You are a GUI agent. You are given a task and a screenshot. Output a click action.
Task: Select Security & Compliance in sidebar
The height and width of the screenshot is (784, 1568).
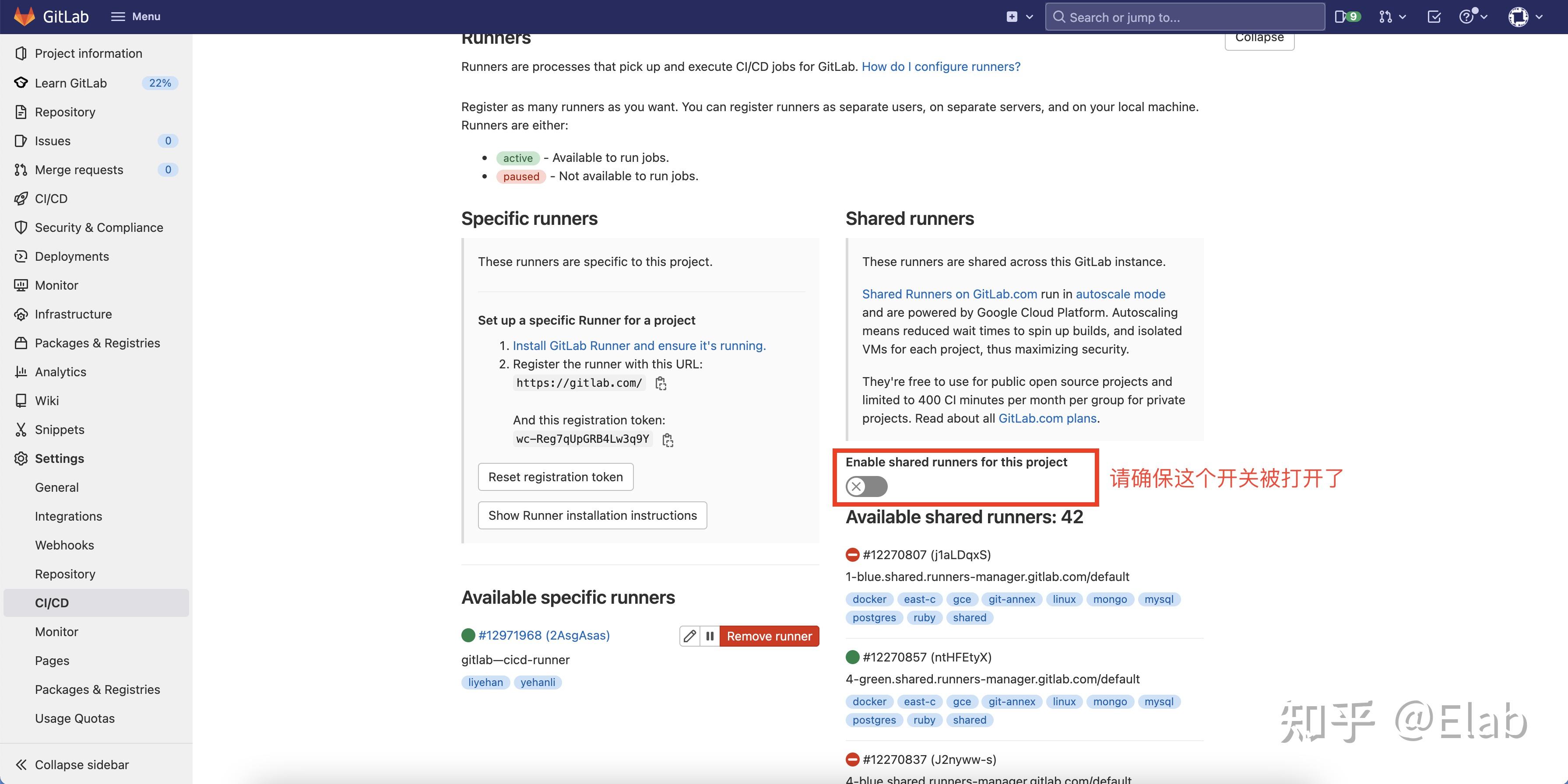tap(98, 227)
